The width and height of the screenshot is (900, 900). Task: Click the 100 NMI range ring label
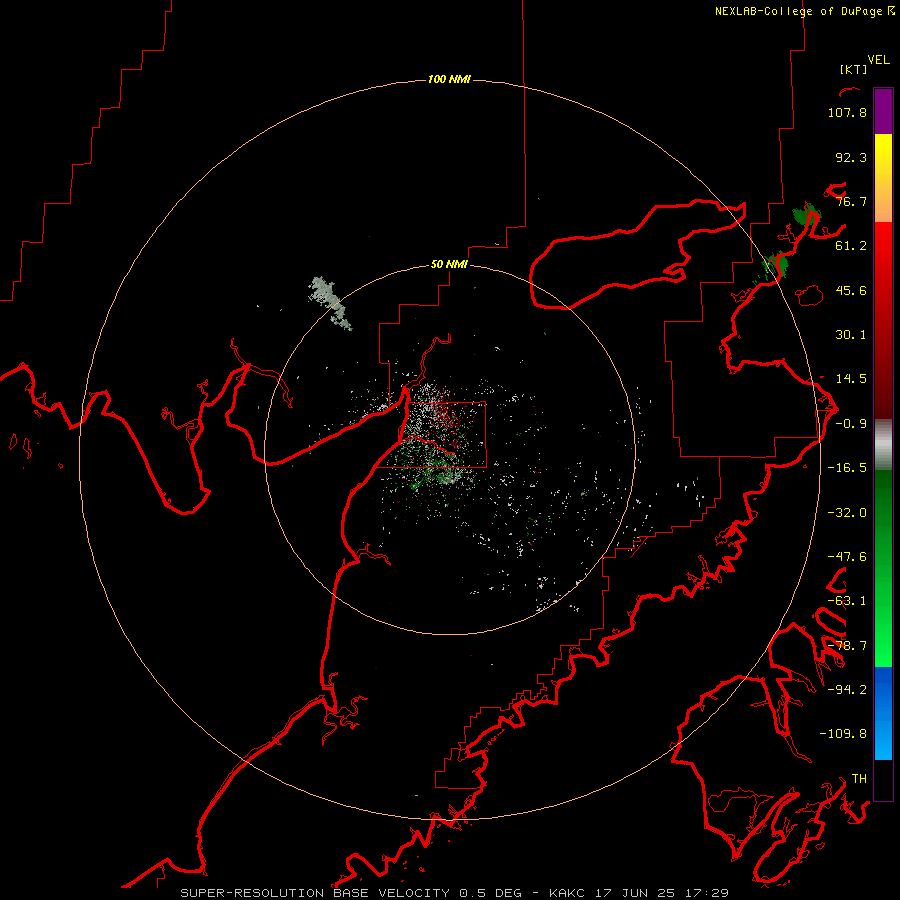click(449, 79)
